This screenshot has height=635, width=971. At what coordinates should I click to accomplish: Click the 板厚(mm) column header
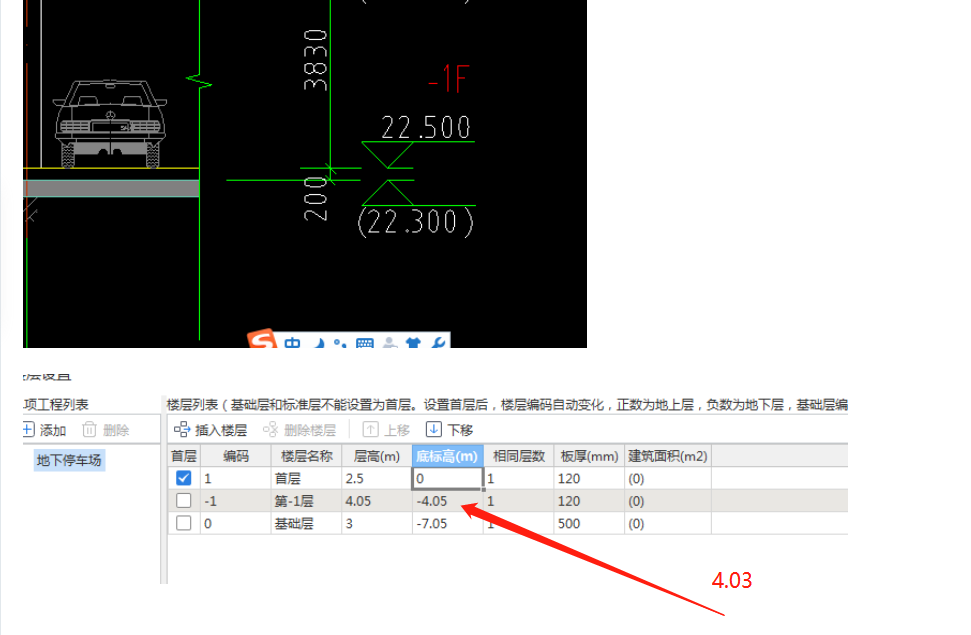(589, 456)
